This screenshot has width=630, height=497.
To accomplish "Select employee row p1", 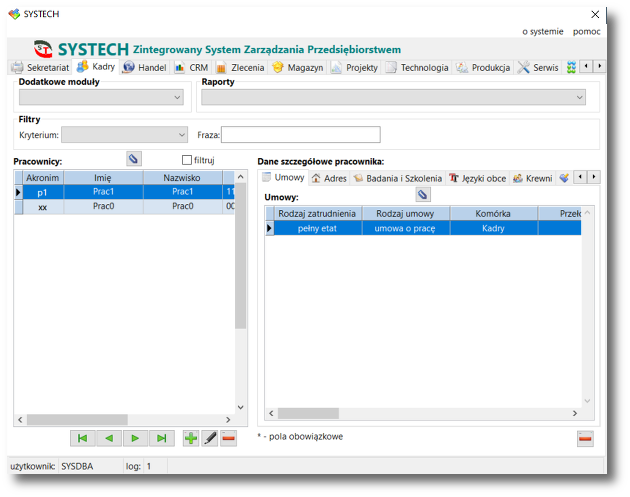I will click(124, 192).
